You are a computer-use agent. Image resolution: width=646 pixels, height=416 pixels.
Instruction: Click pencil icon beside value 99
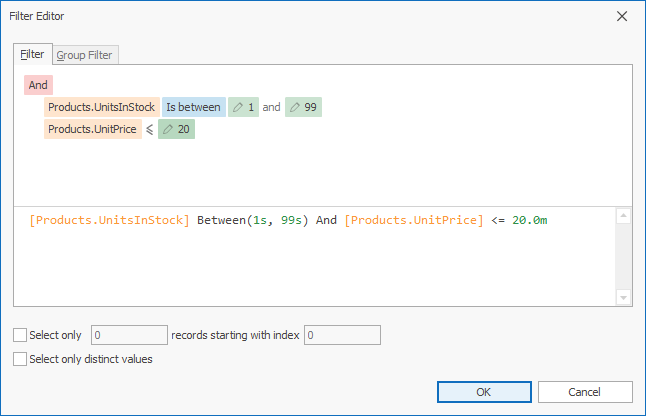295,107
